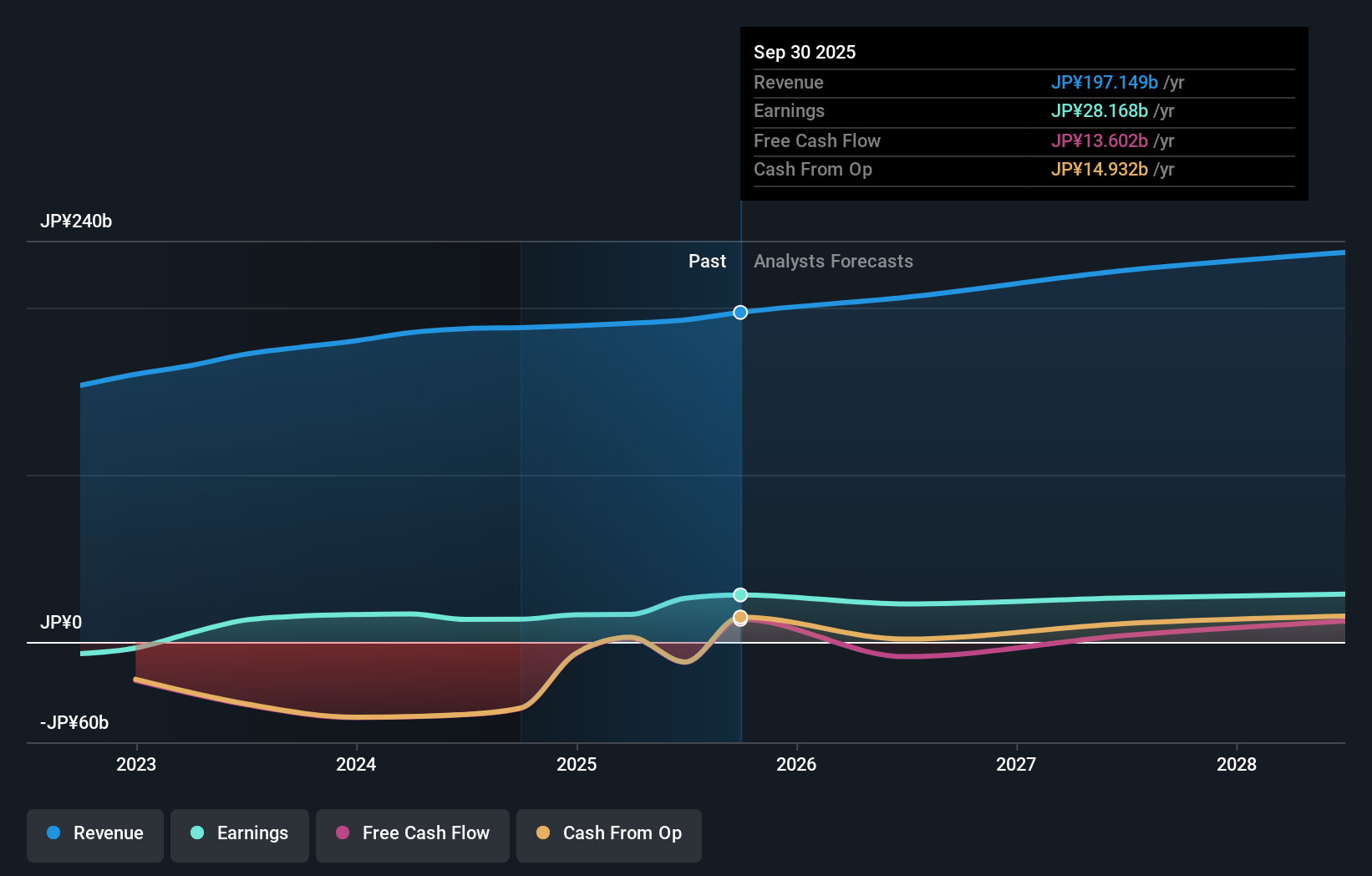Click the pink dot swatch next to Free Cash Flow

(343, 833)
